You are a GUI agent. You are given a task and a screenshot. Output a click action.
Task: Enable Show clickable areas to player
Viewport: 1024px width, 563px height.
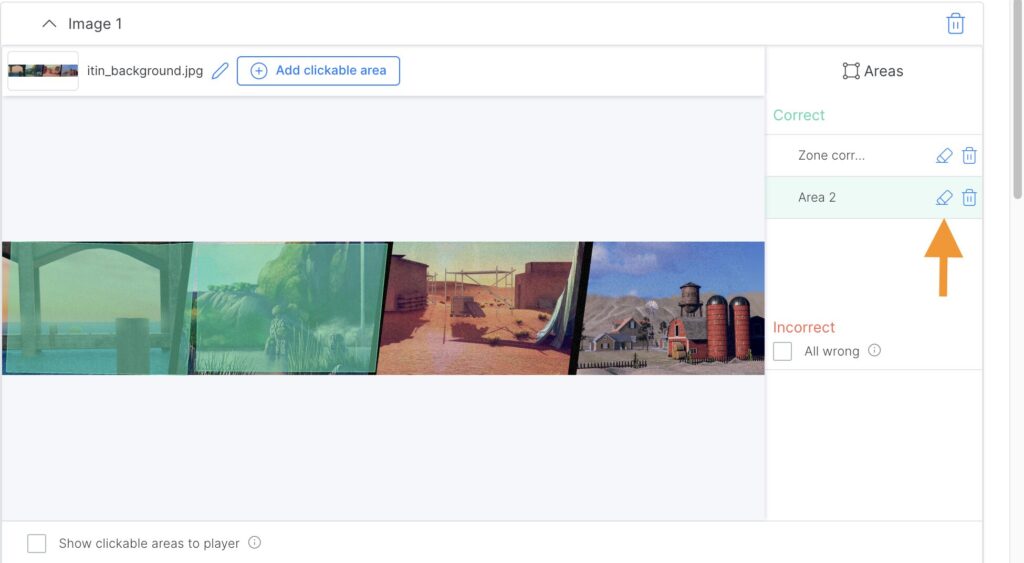tap(37, 543)
